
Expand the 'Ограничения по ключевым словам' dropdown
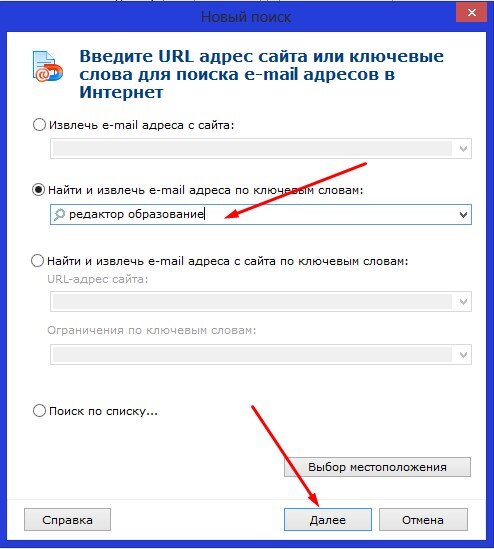(463, 355)
